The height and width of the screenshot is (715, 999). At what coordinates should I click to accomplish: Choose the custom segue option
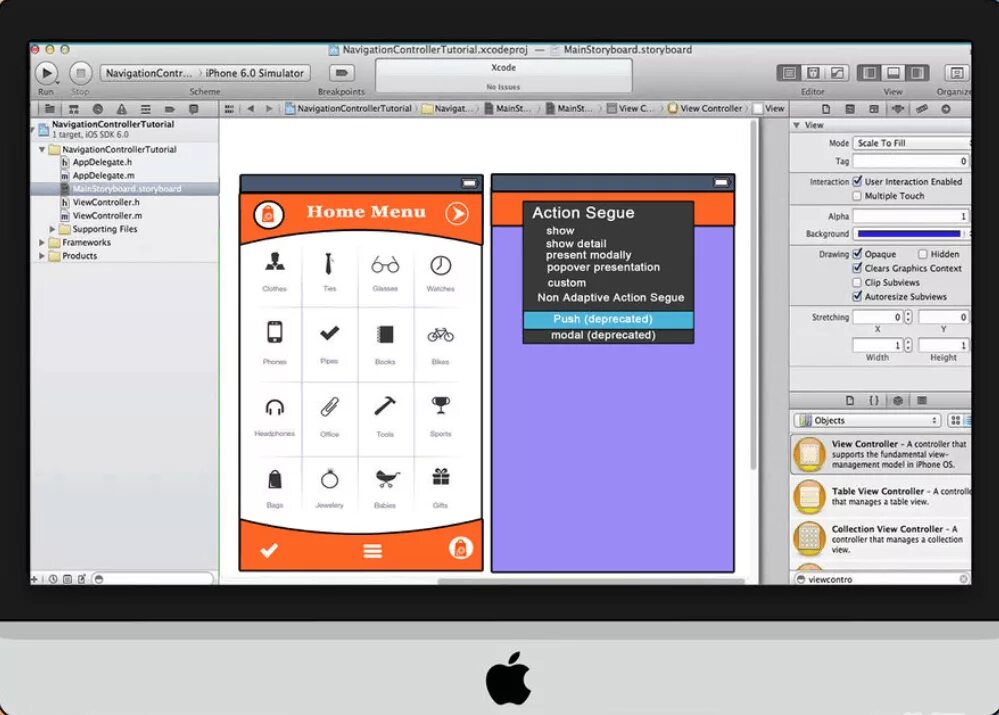tap(566, 282)
